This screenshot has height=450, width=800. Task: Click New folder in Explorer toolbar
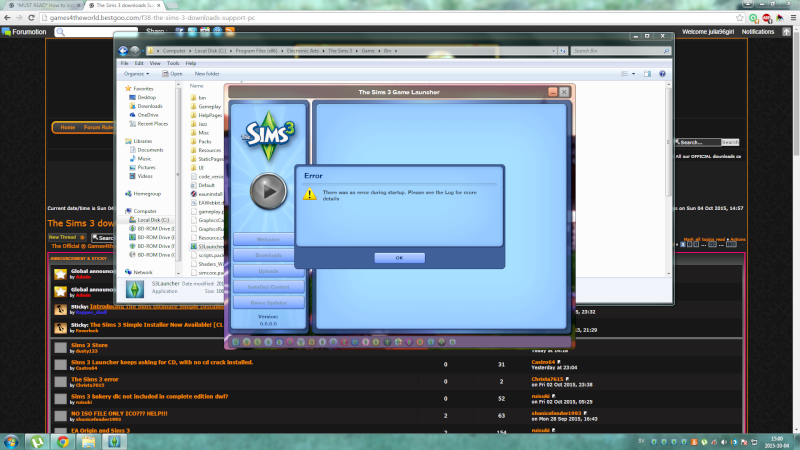pos(207,74)
